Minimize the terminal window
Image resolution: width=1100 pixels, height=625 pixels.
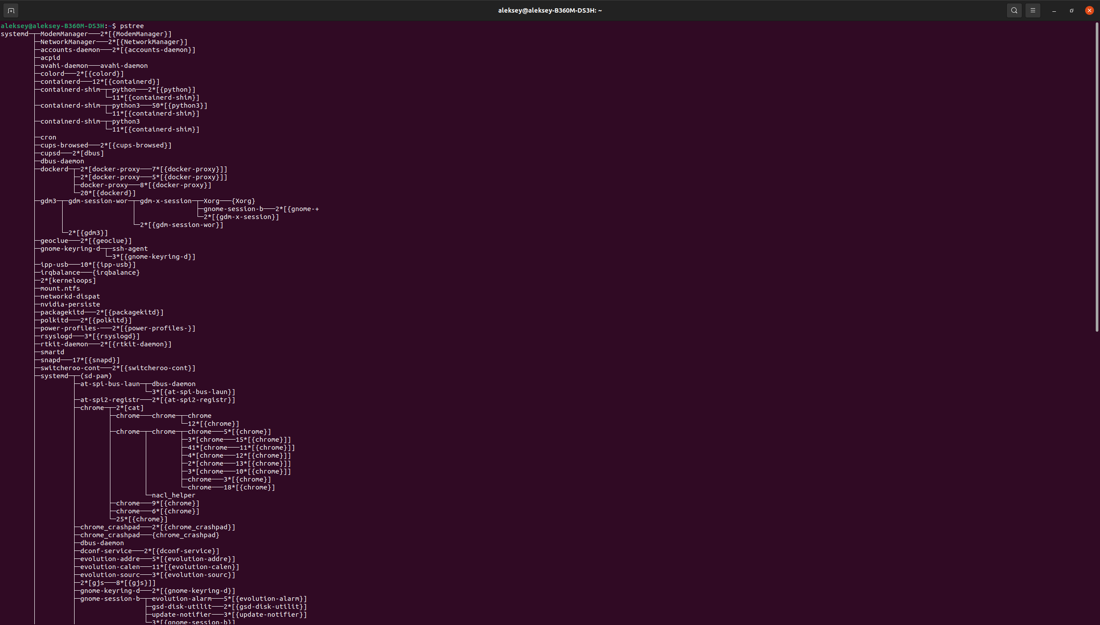coord(1054,11)
